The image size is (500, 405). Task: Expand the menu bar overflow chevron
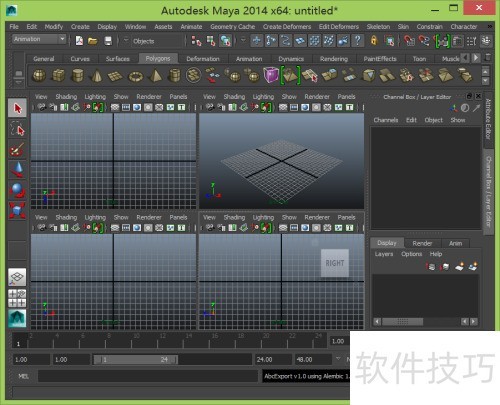(490, 26)
